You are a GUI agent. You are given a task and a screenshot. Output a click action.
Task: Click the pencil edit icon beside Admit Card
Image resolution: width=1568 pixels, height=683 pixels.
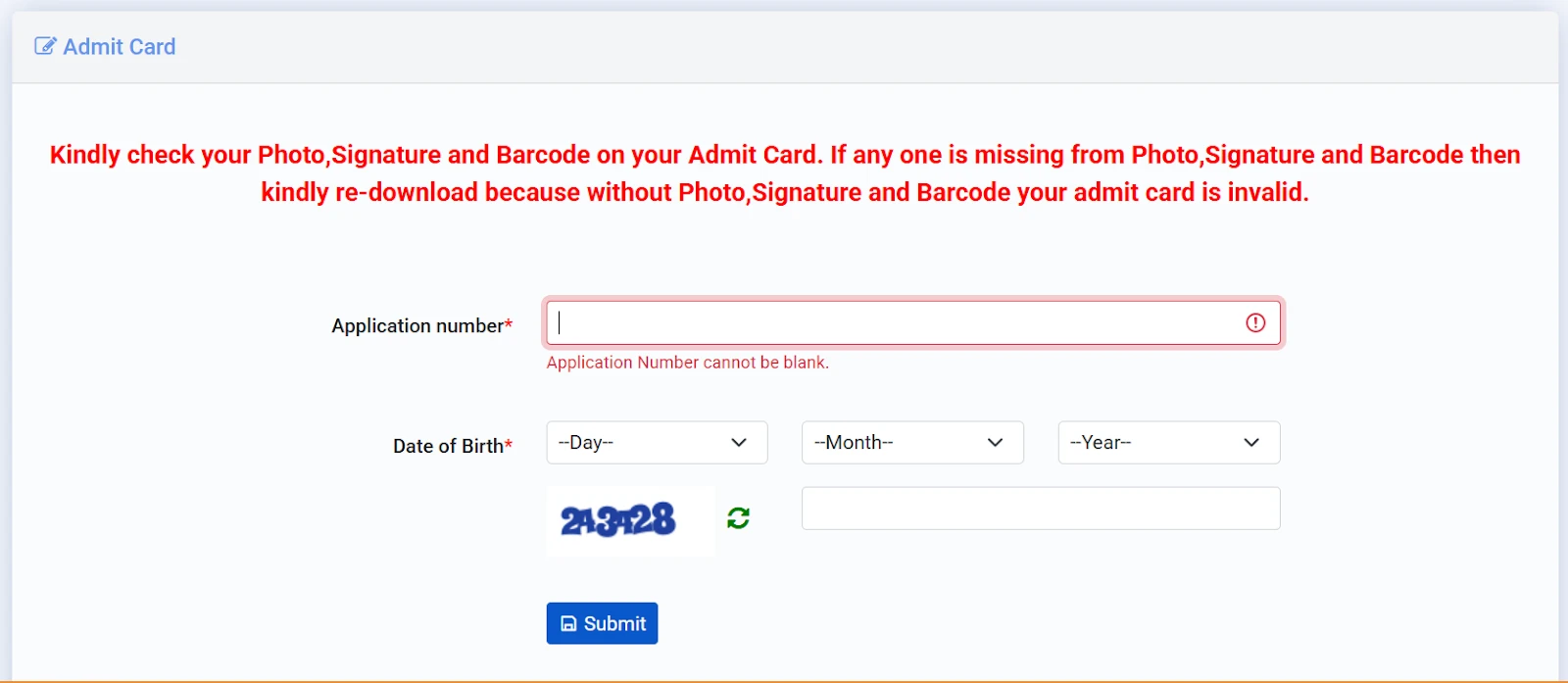(45, 44)
